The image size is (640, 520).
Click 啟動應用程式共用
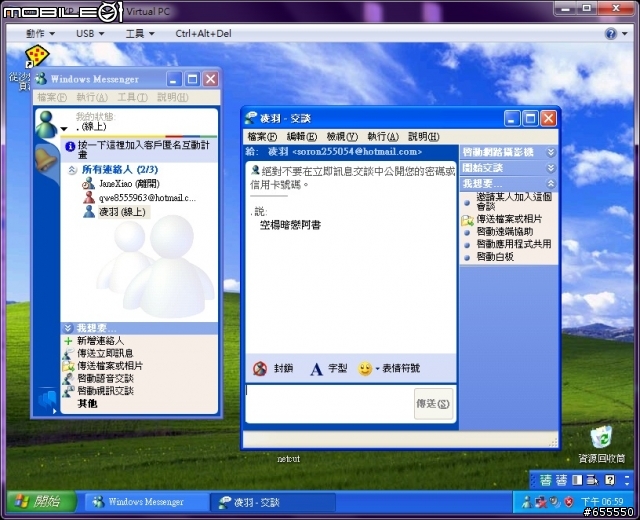pyautogui.click(x=514, y=244)
